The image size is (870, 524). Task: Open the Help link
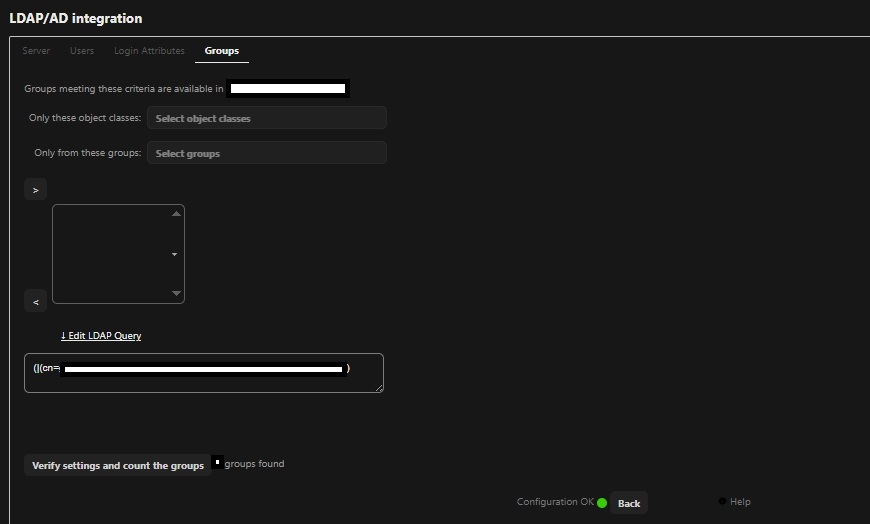[x=740, y=501]
